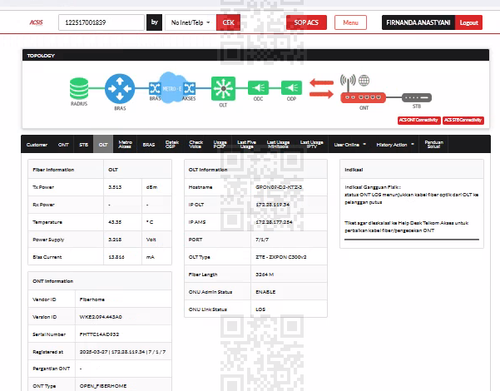Expand the History Action dropdown menu
This screenshot has width=500, height=391.
(x=395, y=145)
